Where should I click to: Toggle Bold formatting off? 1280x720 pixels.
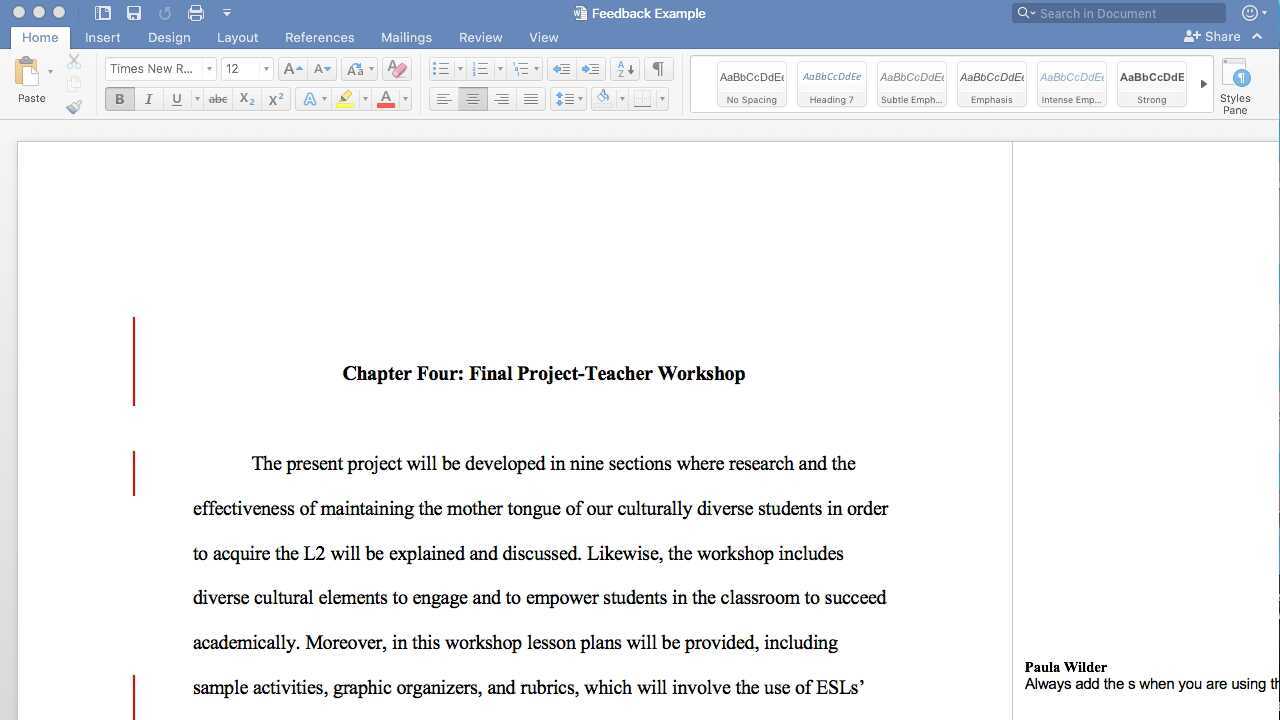click(119, 98)
